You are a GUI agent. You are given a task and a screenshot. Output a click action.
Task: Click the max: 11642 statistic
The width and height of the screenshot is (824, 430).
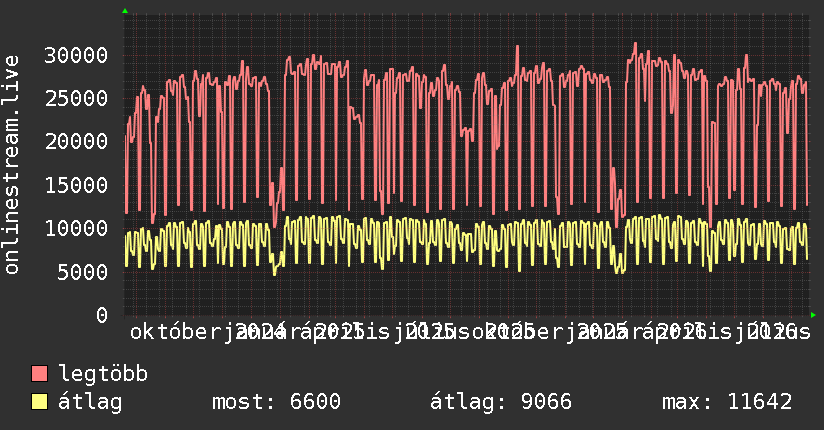pyautogui.click(x=727, y=402)
